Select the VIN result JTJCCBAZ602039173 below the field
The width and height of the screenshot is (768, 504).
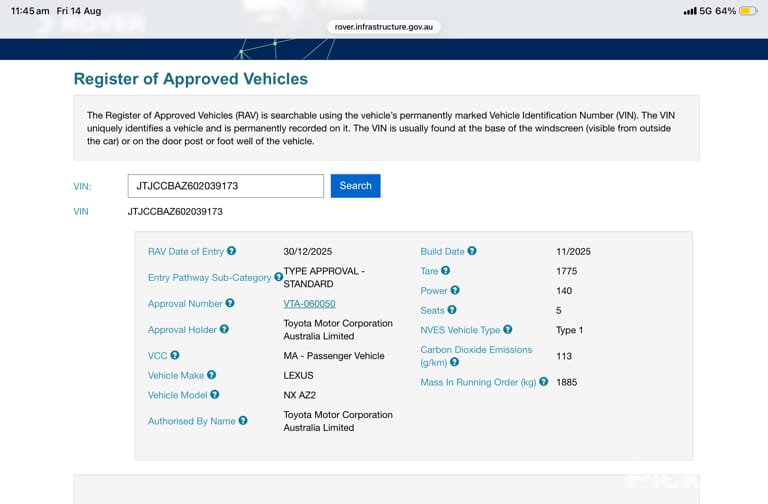pos(175,212)
